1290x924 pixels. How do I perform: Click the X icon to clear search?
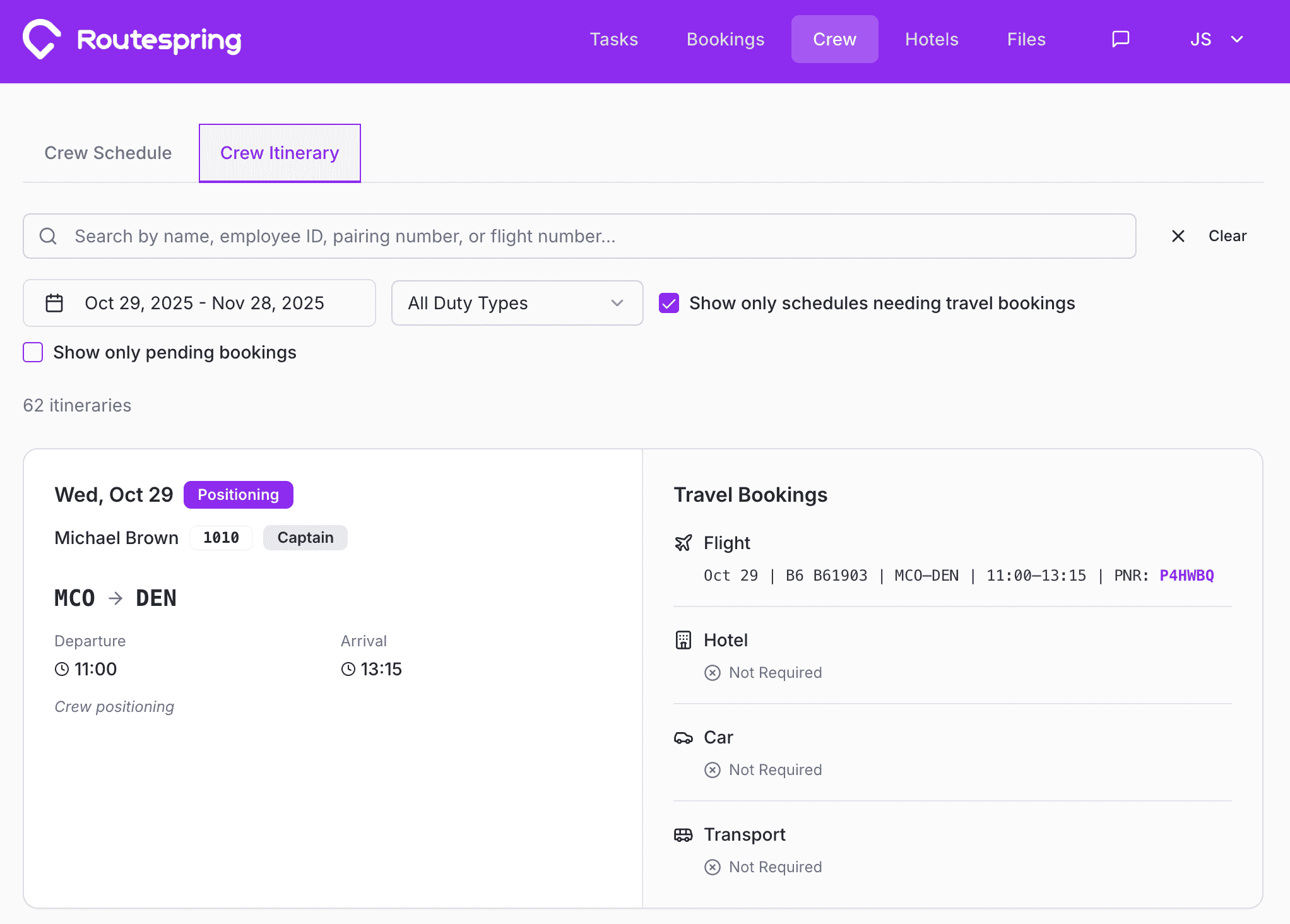coord(1178,235)
